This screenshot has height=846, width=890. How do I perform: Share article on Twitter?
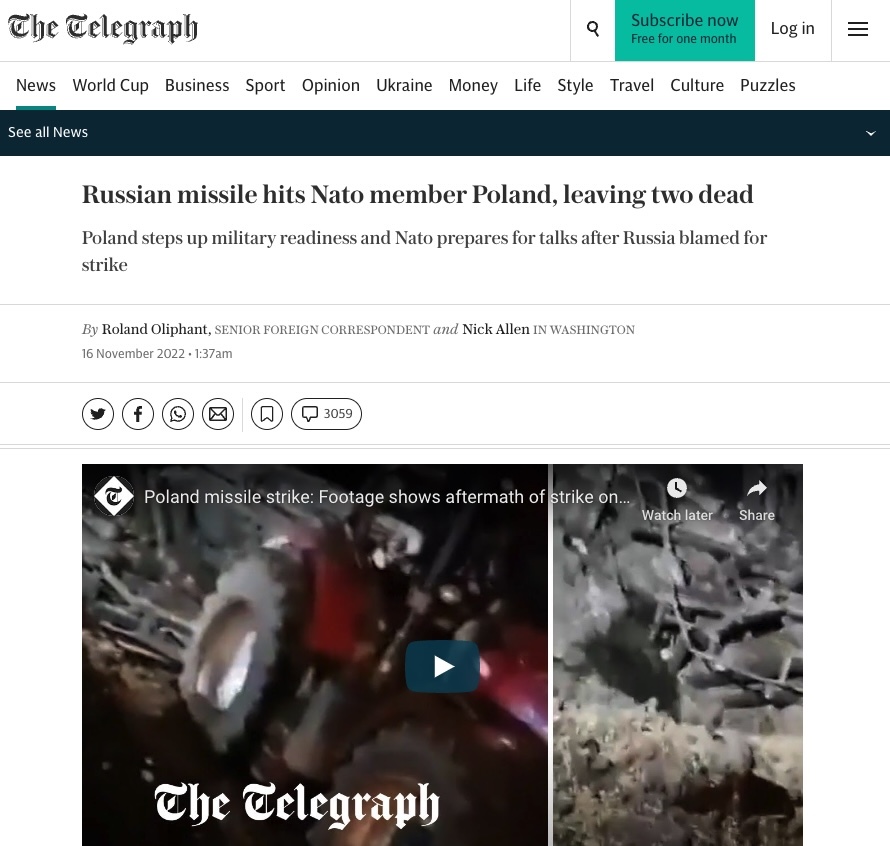(98, 414)
